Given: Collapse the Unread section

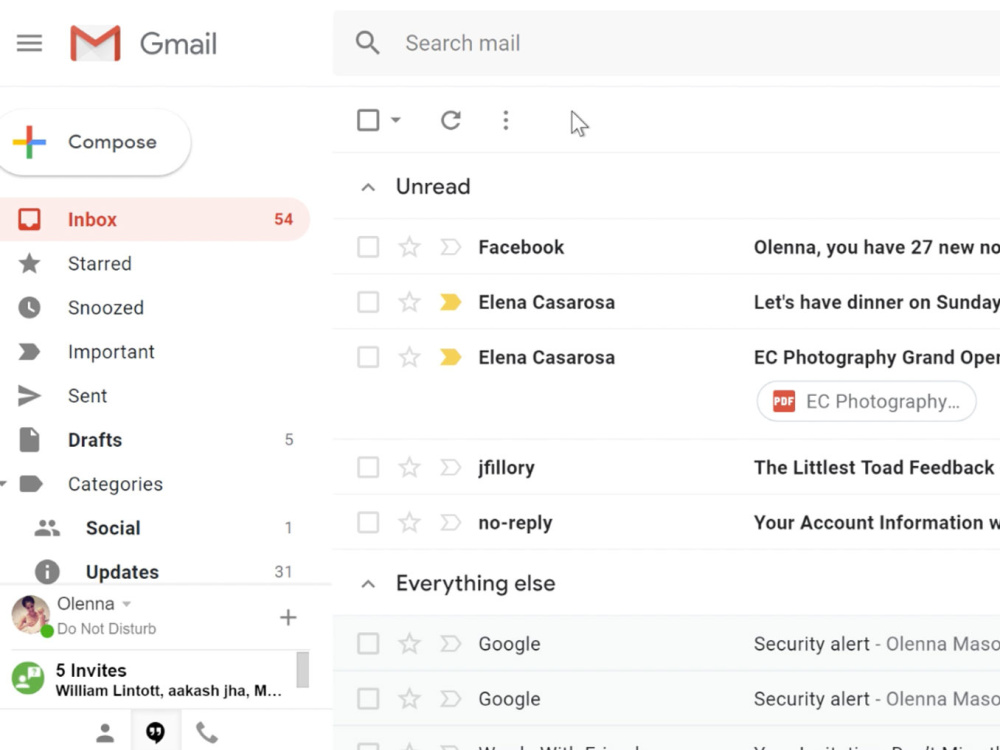Looking at the screenshot, I should [x=368, y=188].
